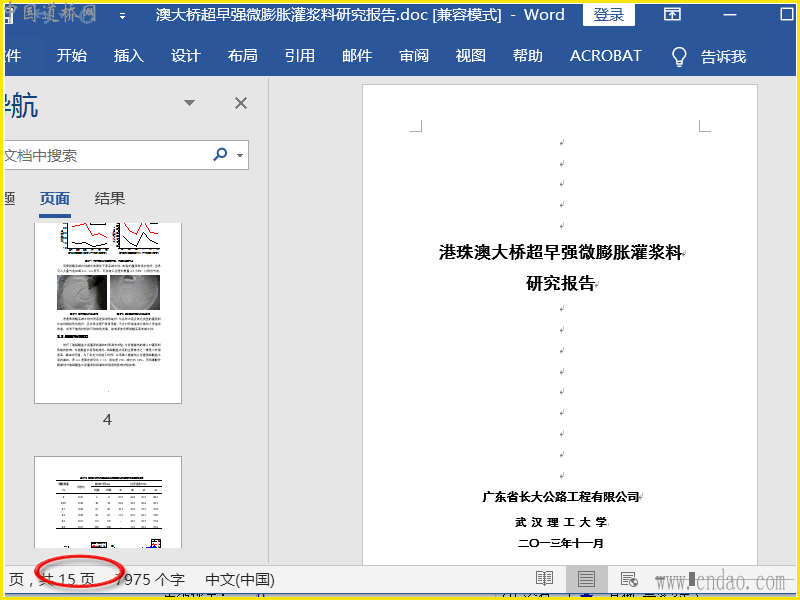The height and width of the screenshot is (600, 800).
Task: Click the date line 二〇一三年十一月
Action: (561, 543)
